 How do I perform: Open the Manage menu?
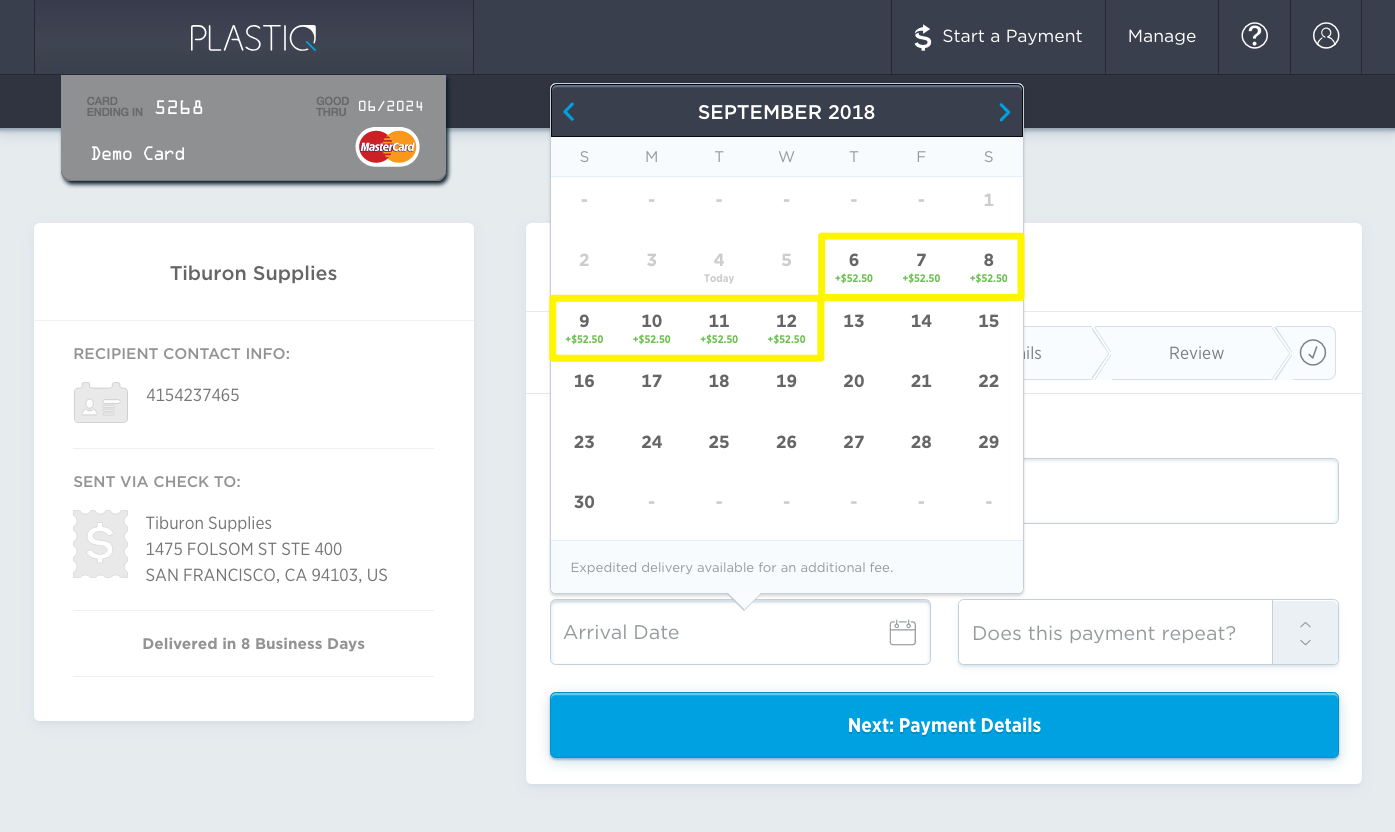click(1161, 36)
